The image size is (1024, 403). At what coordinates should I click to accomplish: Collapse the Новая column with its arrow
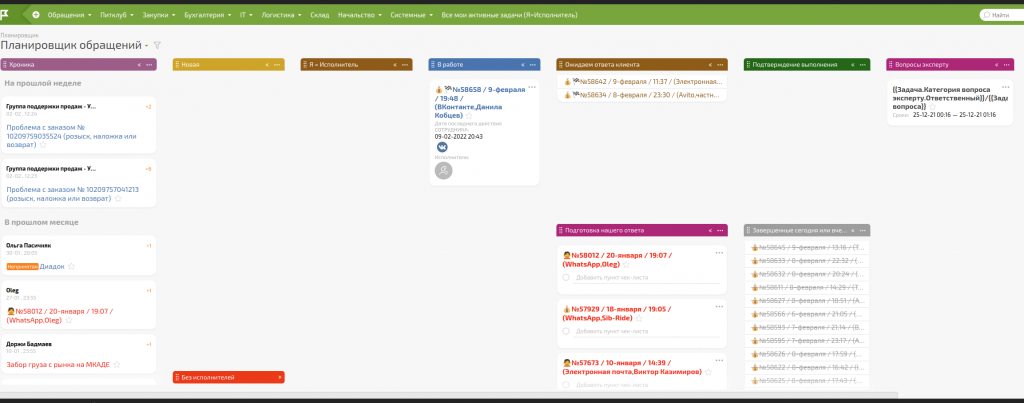click(x=267, y=64)
